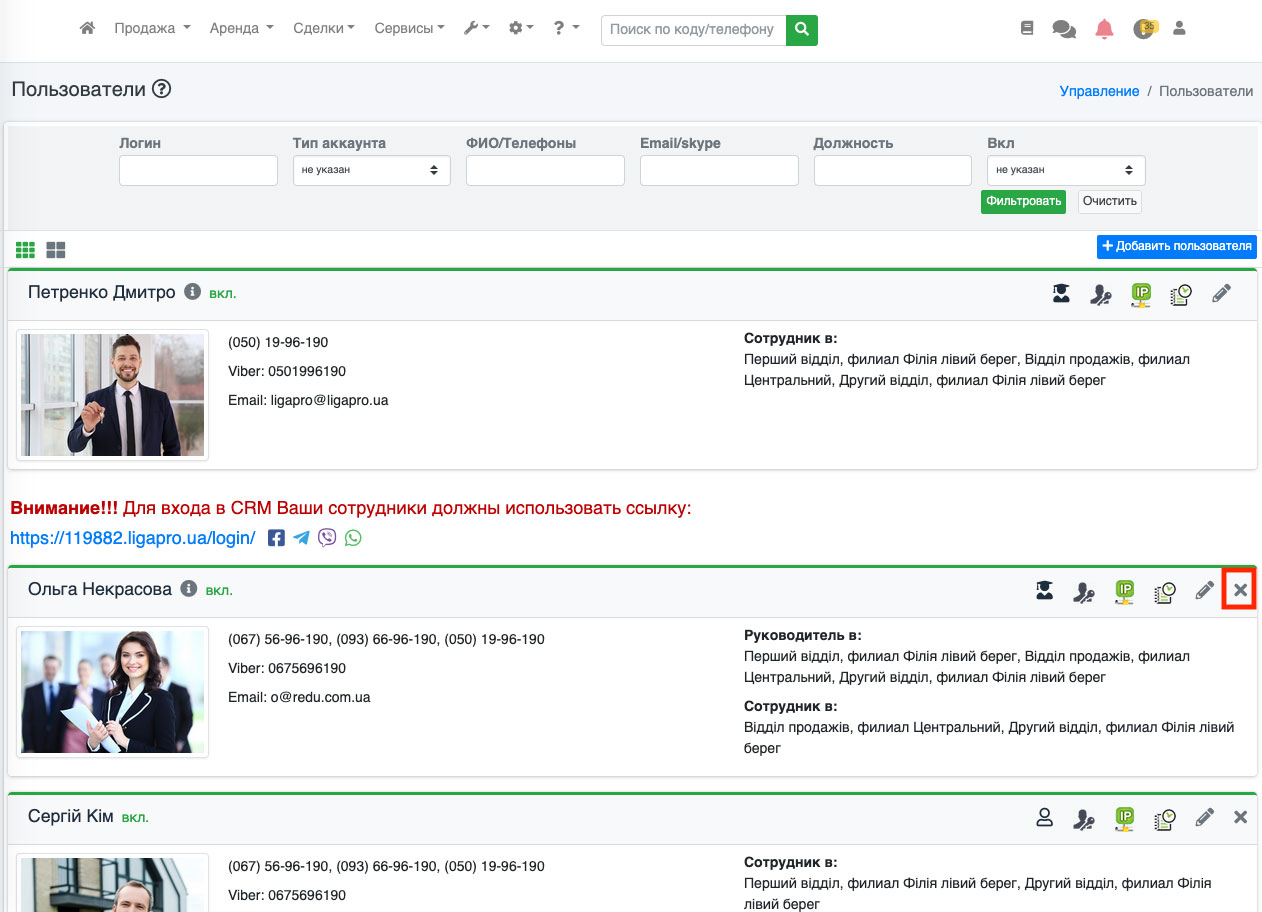Viewport: 1262px width, 912px height.
Task: Open IP settings for Ольга Некрасова
Action: (x=1125, y=591)
